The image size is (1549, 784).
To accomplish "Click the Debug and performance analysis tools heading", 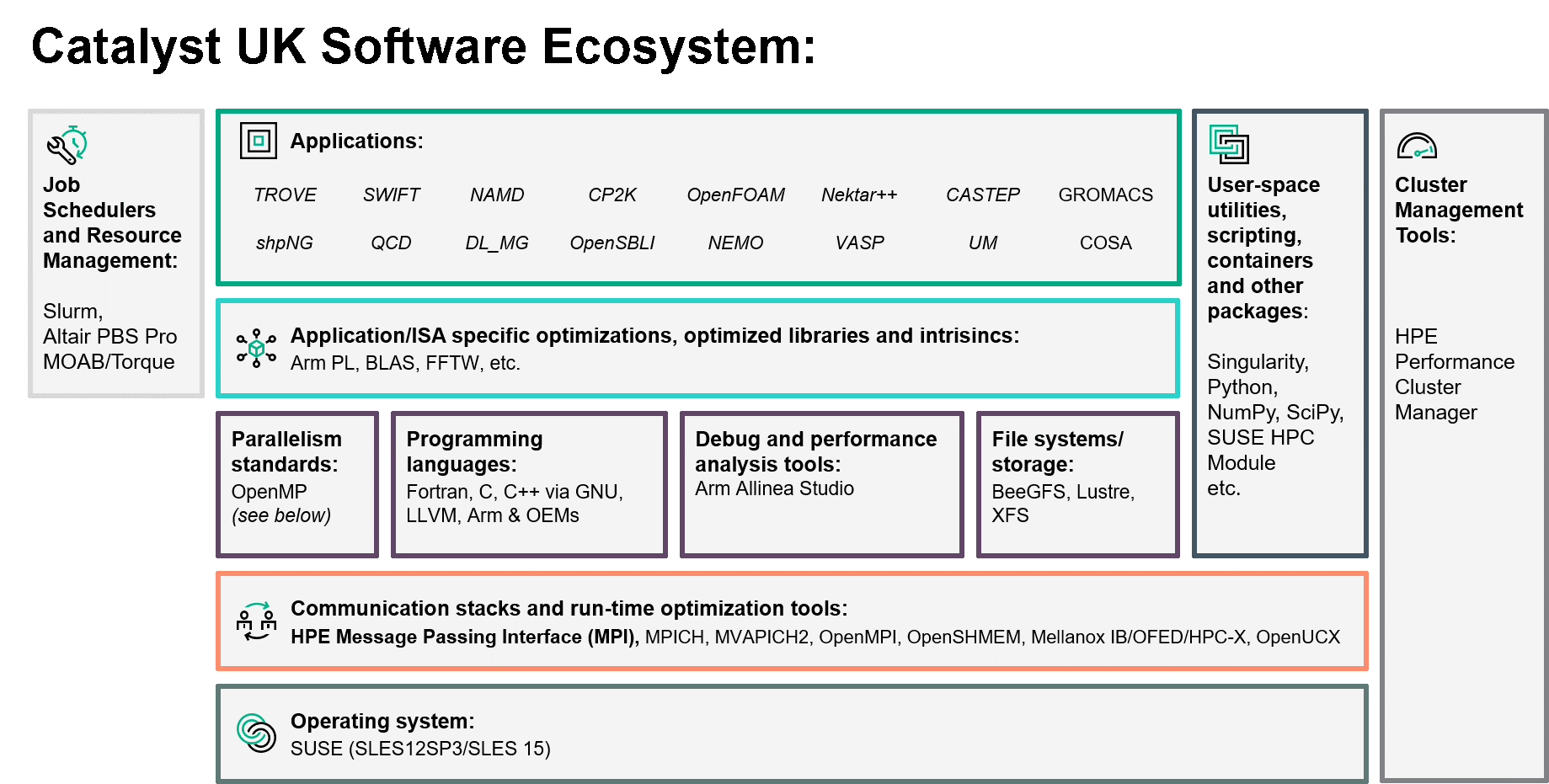I will 816,451.
